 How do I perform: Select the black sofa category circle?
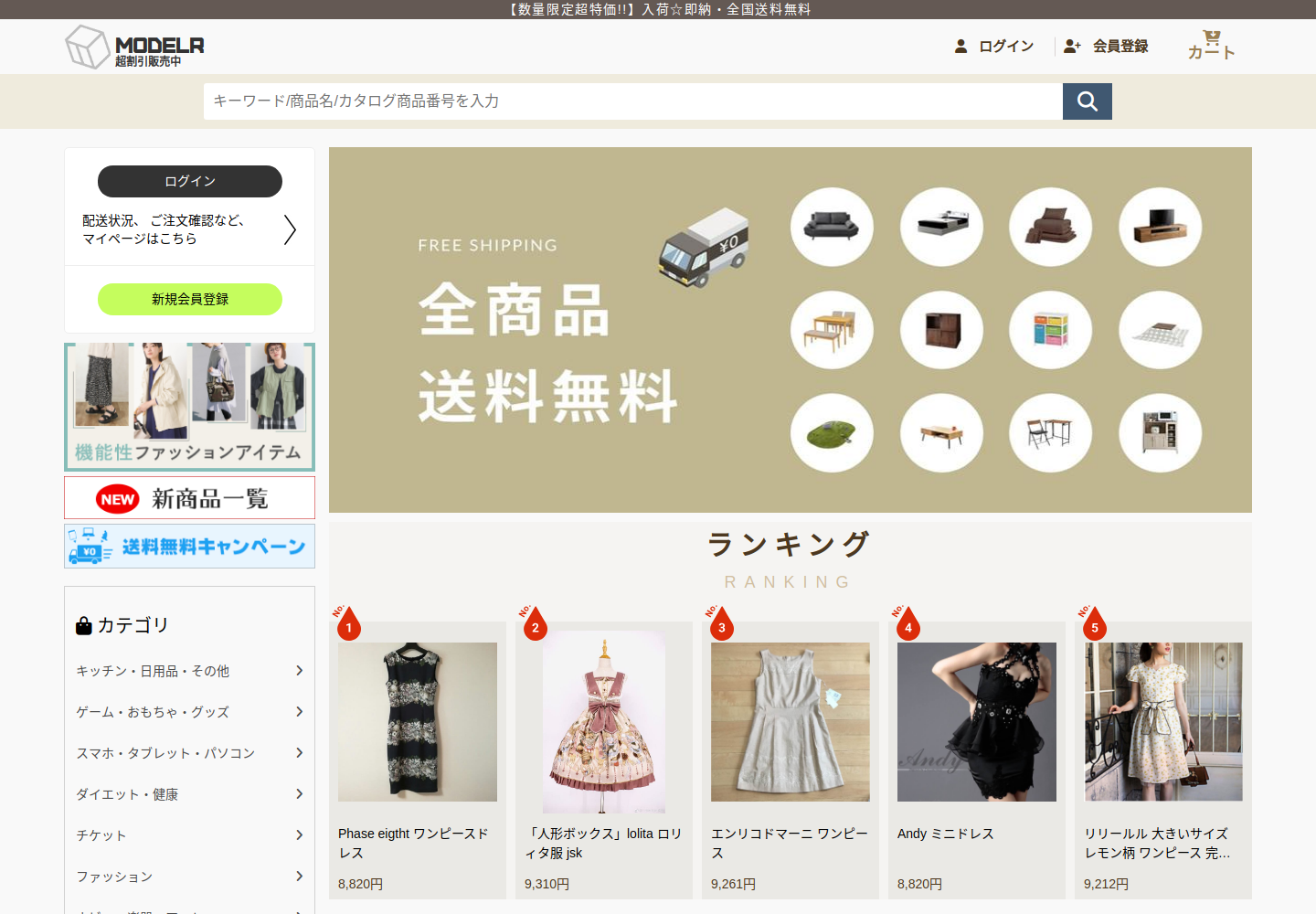click(832, 227)
